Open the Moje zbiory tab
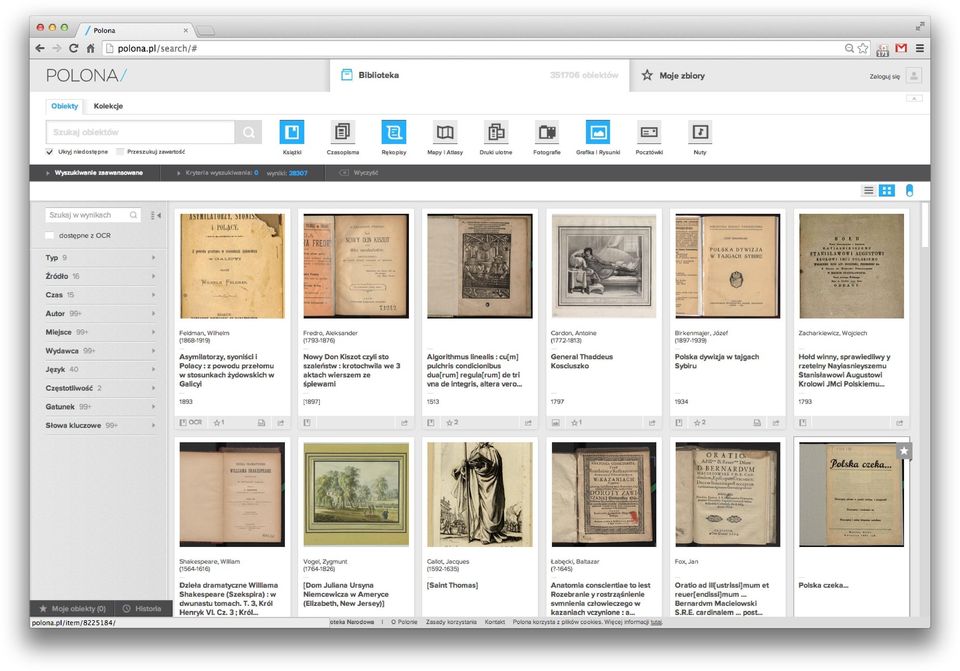The image size is (960, 671). [x=673, y=75]
